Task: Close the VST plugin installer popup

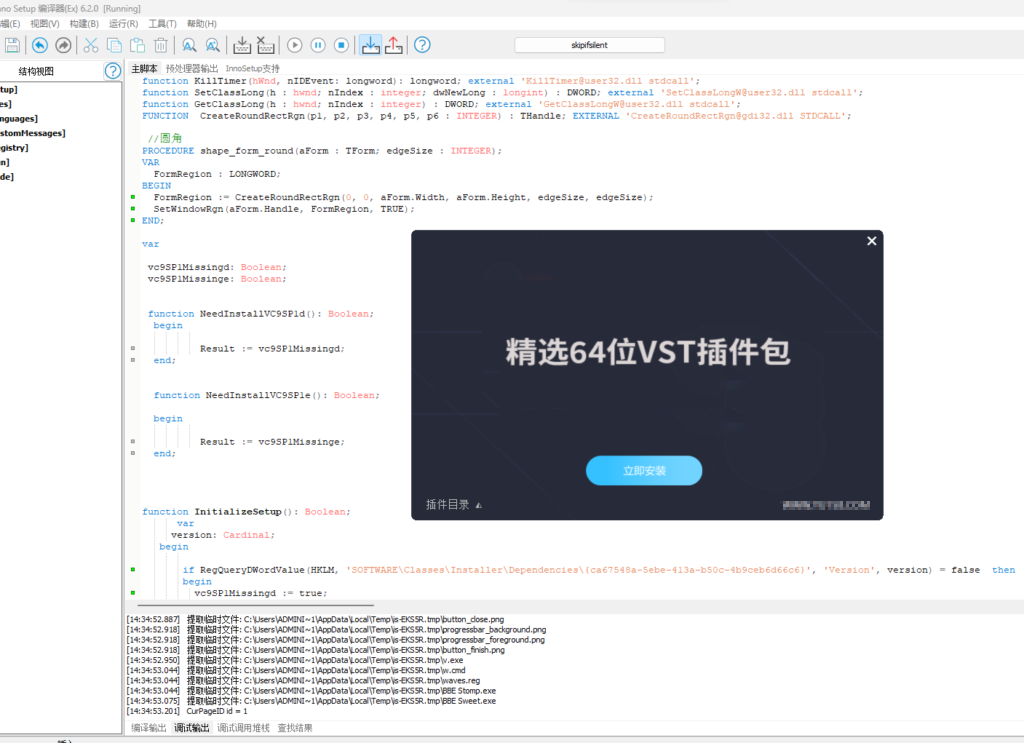Action: tap(871, 241)
